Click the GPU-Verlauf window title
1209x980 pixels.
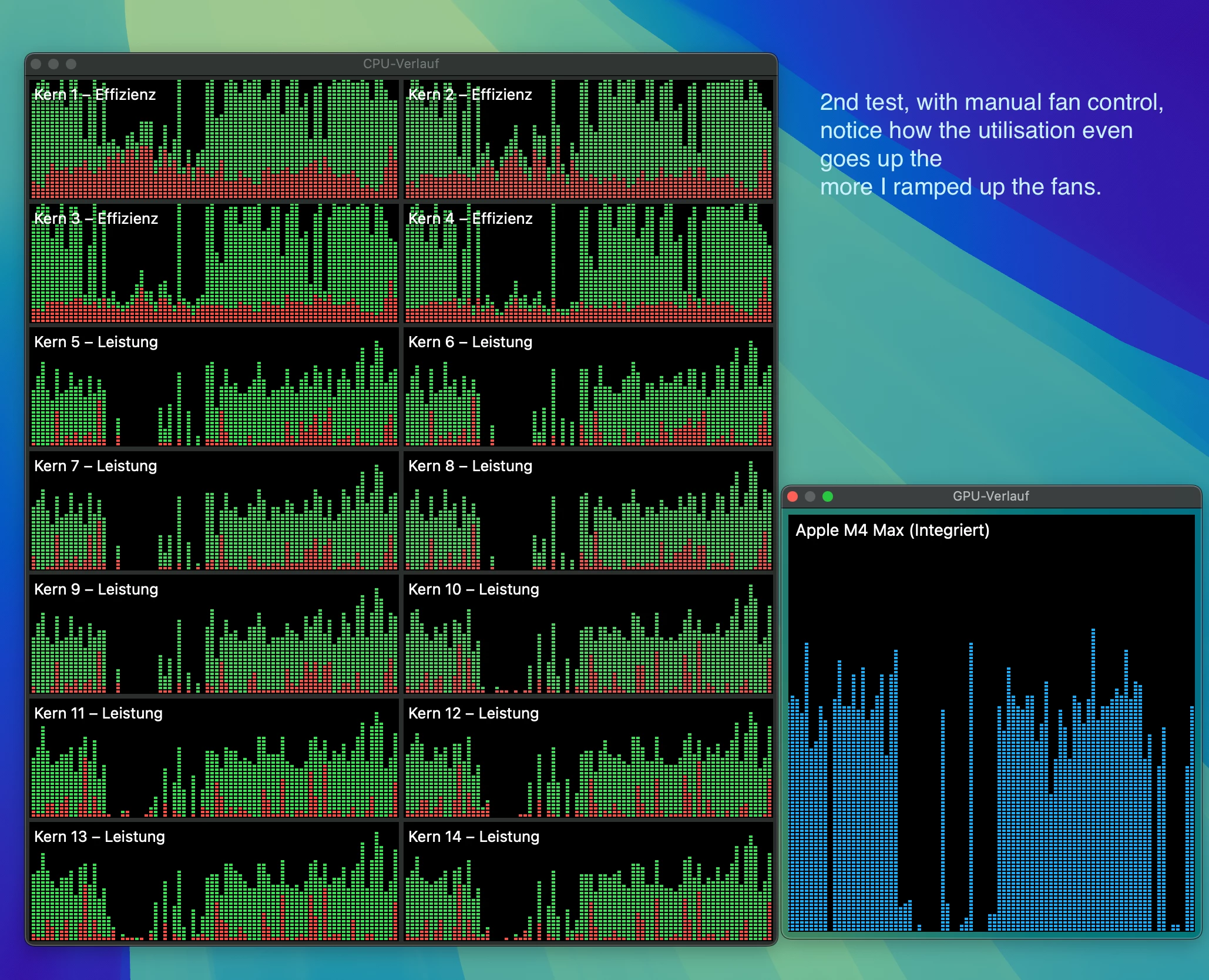990,496
